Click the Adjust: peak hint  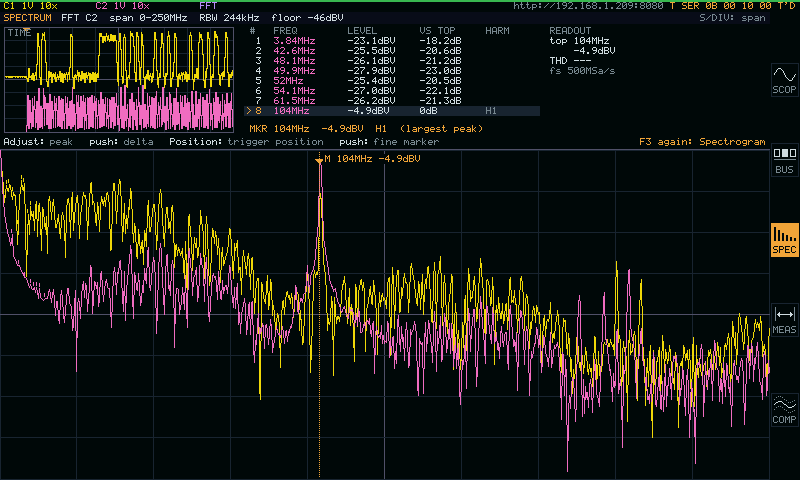(38, 142)
